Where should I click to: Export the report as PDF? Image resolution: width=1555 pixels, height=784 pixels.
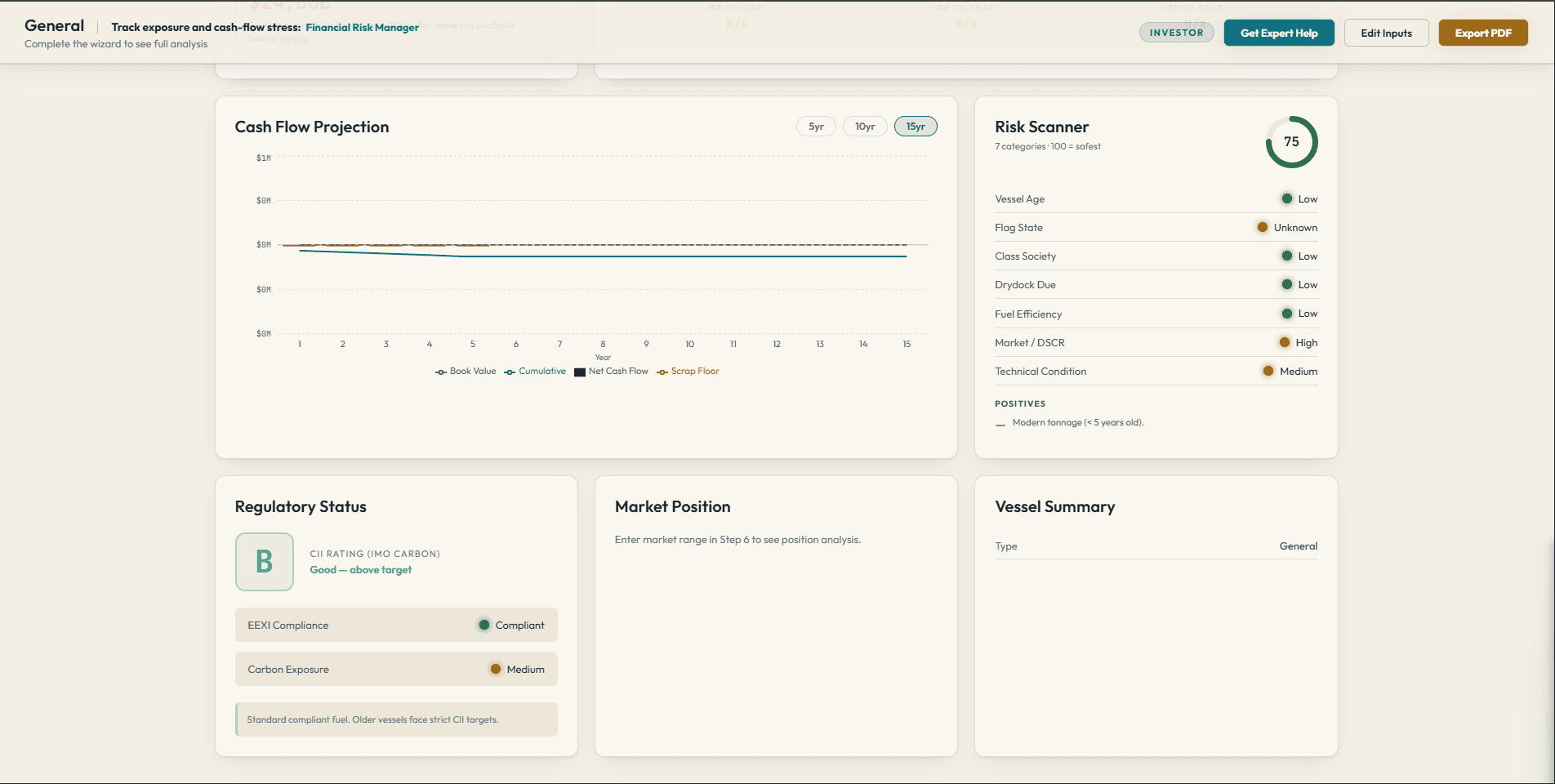1483,33
